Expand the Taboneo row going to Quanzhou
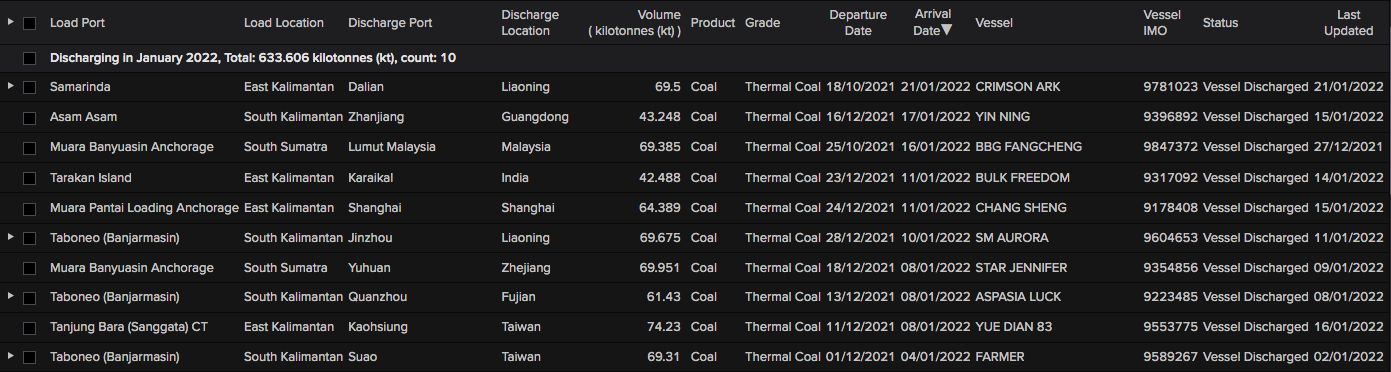1391x372 pixels. tap(10, 297)
